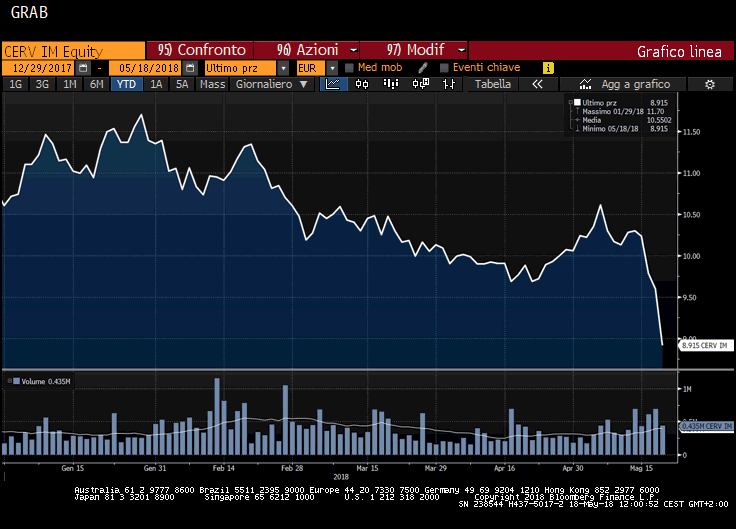The height and width of the screenshot is (529, 736).
Task: Collapse the Ultimo prz legend tree
Action: tap(570, 103)
